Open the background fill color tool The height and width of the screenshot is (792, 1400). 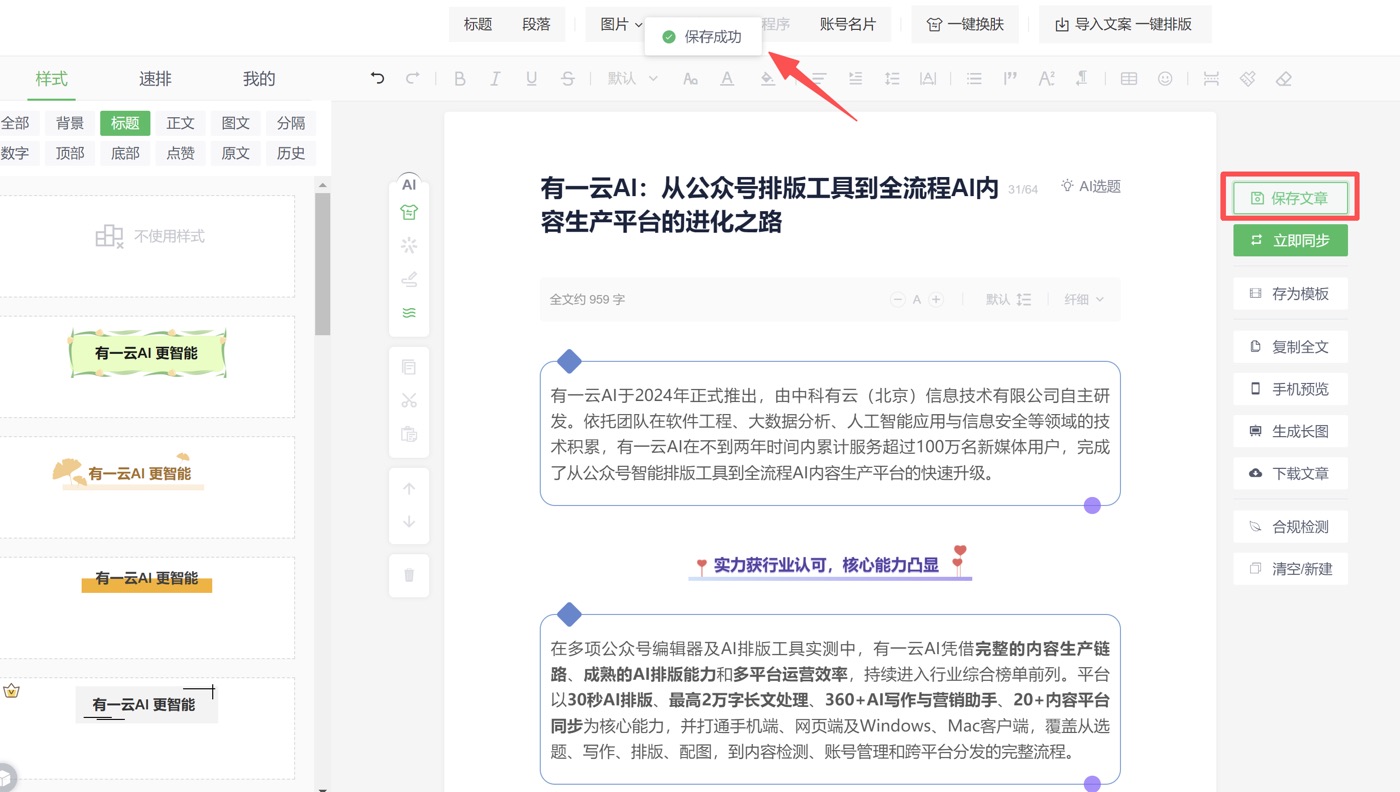pyautogui.click(x=767, y=78)
